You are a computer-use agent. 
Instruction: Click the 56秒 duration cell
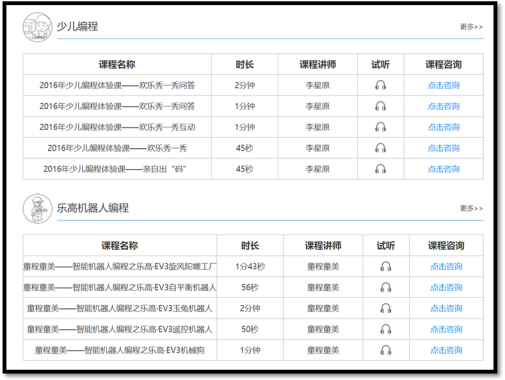(250, 287)
